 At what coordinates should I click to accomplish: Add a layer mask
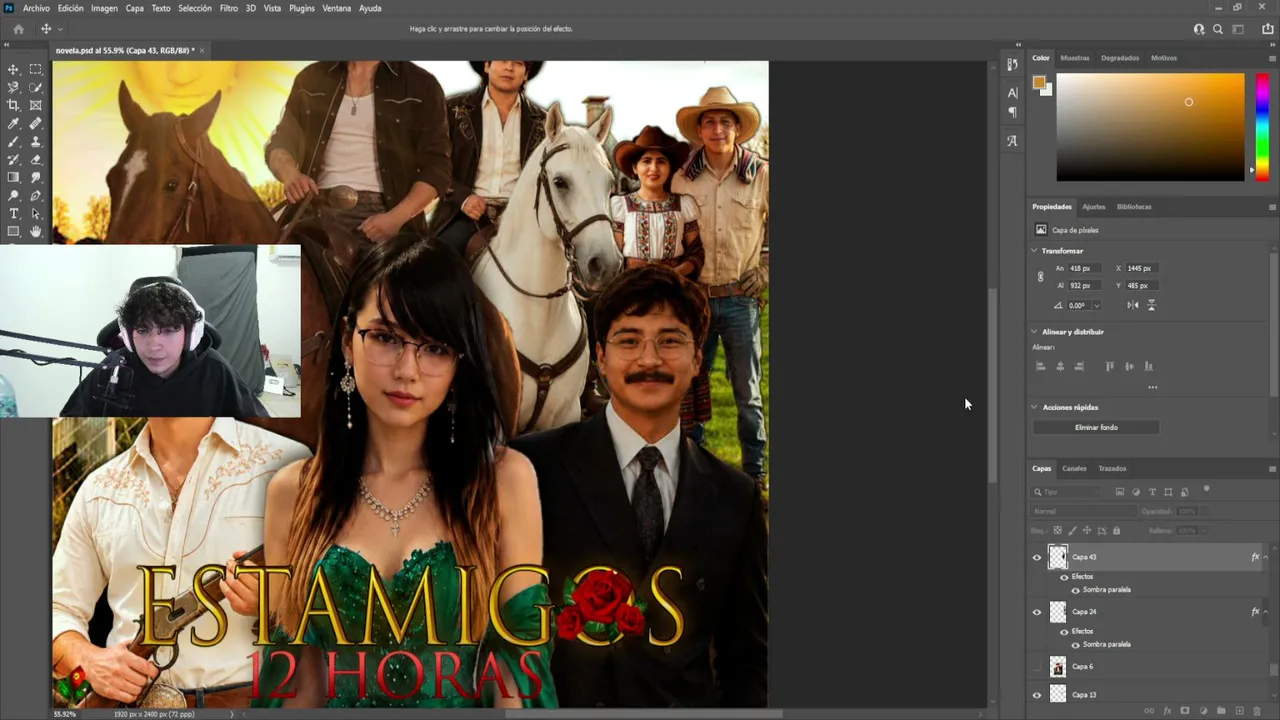point(1185,711)
